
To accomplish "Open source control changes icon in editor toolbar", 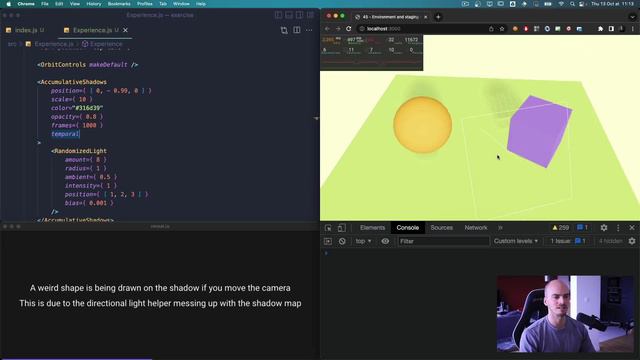I will point(284,30).
